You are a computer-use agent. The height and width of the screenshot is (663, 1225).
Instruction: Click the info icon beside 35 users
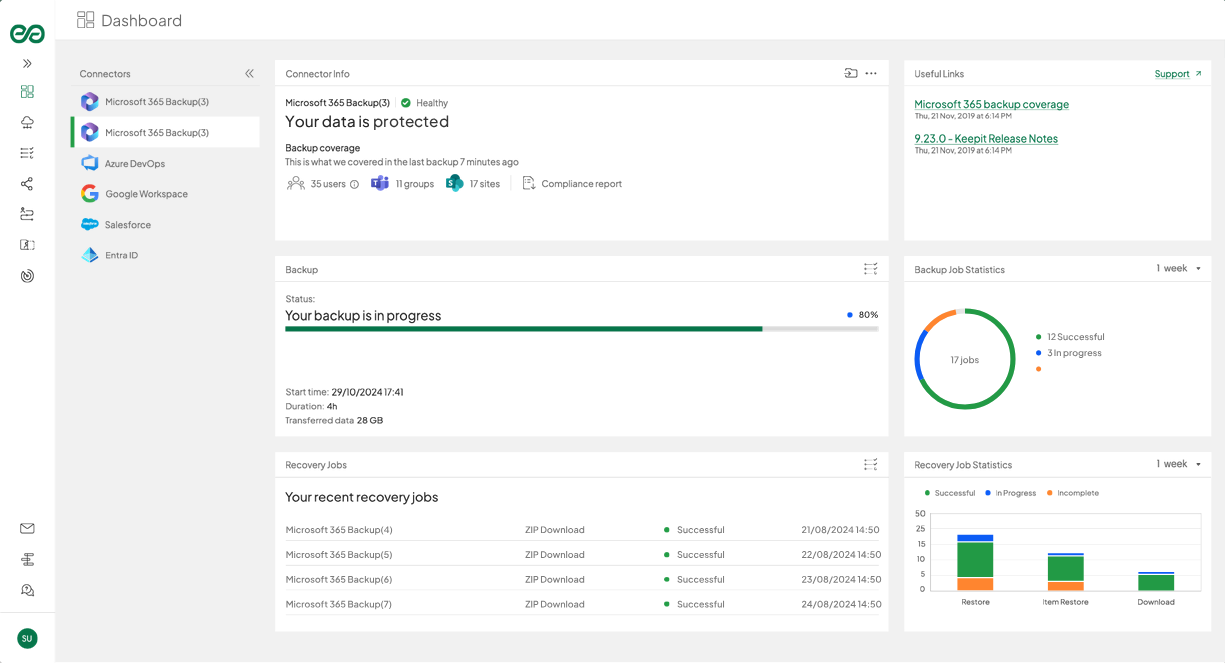tap(354, 184)
